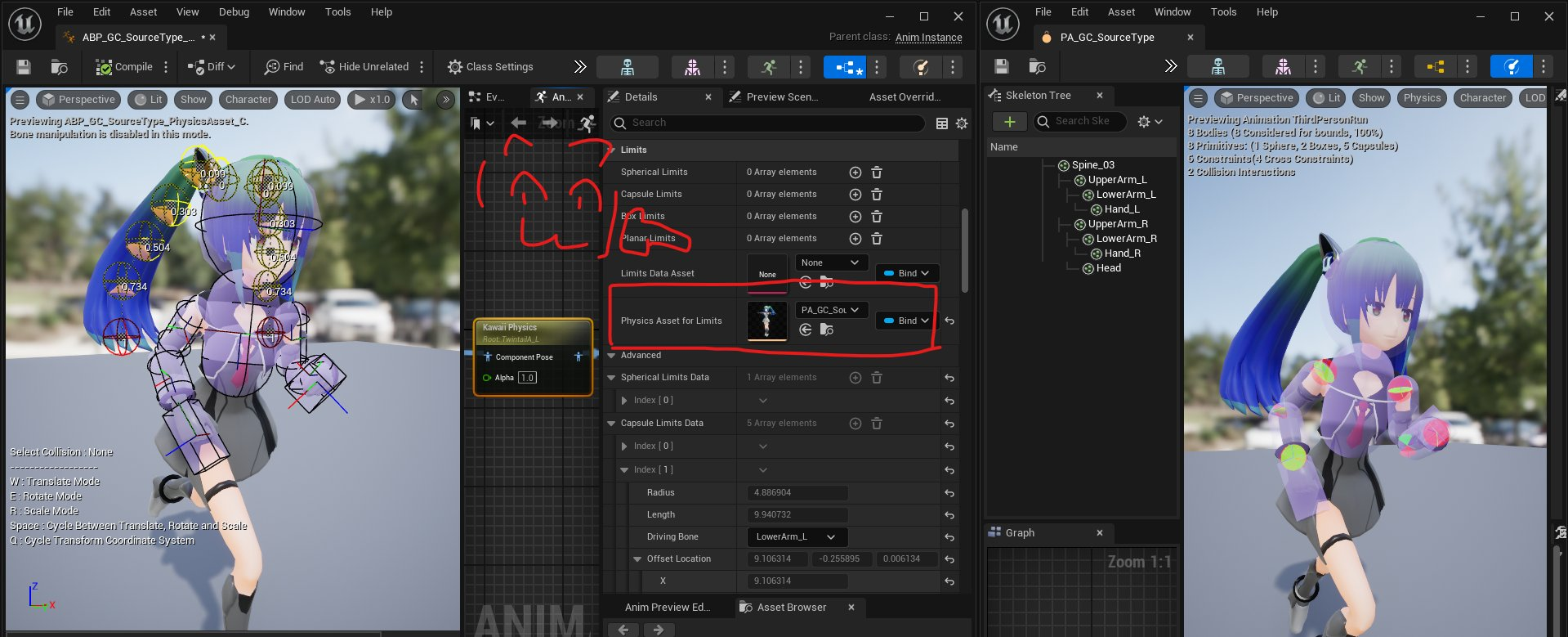Click the green add button in Skeleton Tree
This screenshot has width=1568, height=637.
tap(1010, 122)
